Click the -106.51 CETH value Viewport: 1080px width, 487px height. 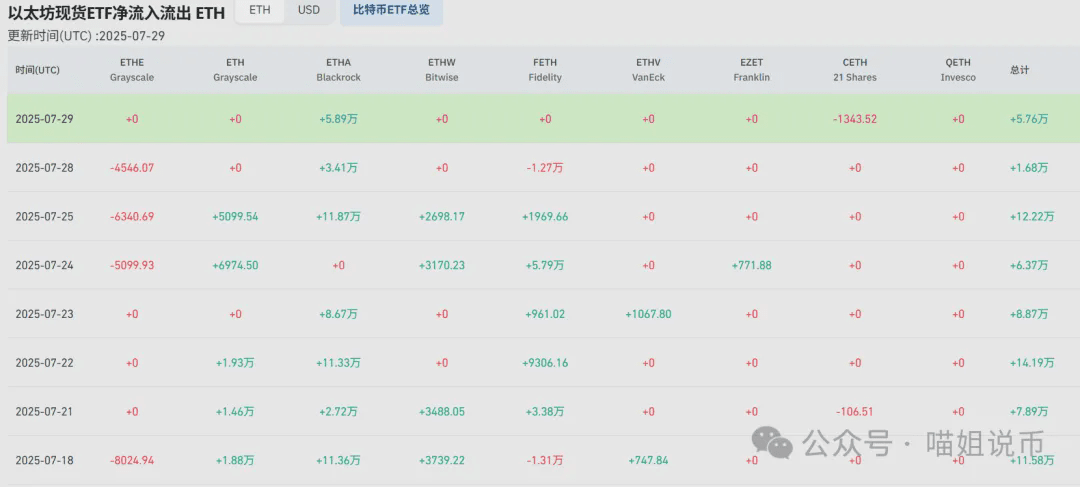tap(855, 412)
